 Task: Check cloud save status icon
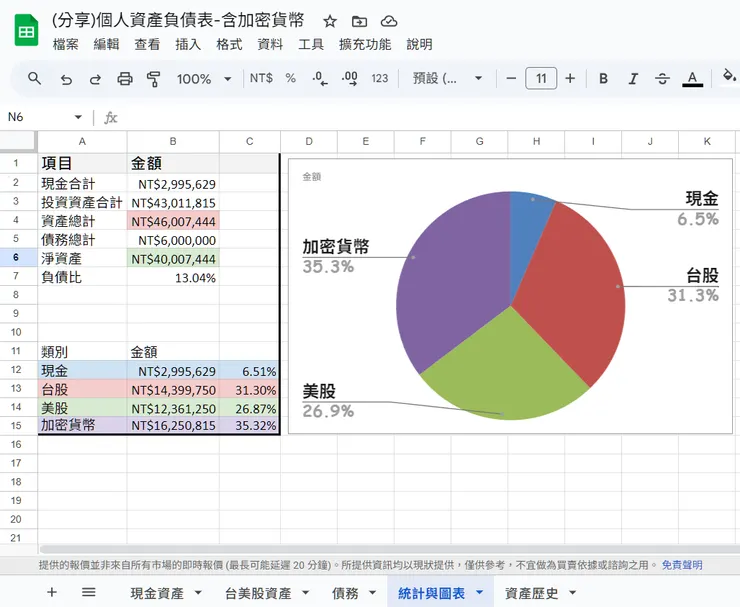(x=389, y=21)
